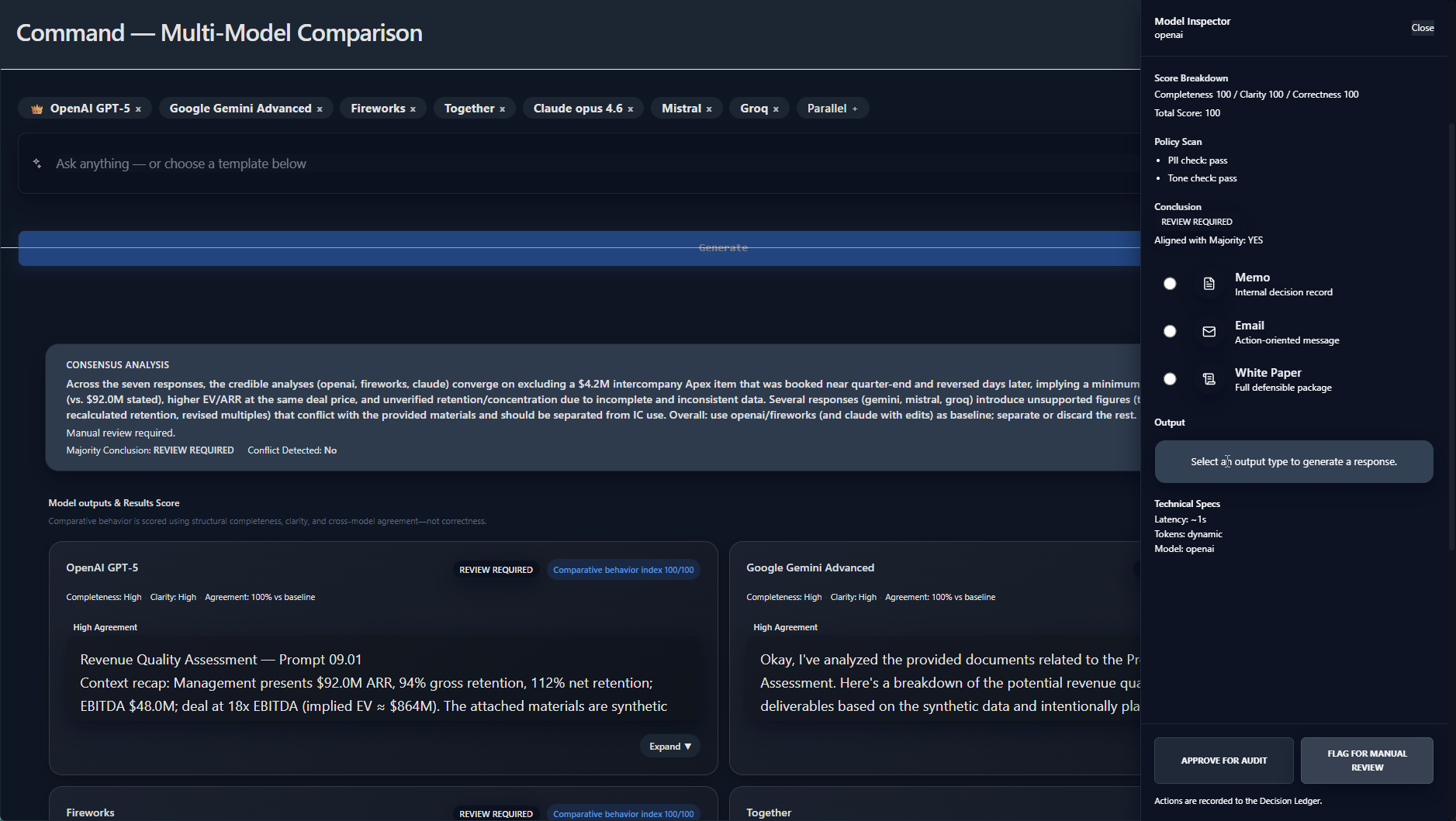
Task: Click Approve for Audit button
Action: point(1223,761)
